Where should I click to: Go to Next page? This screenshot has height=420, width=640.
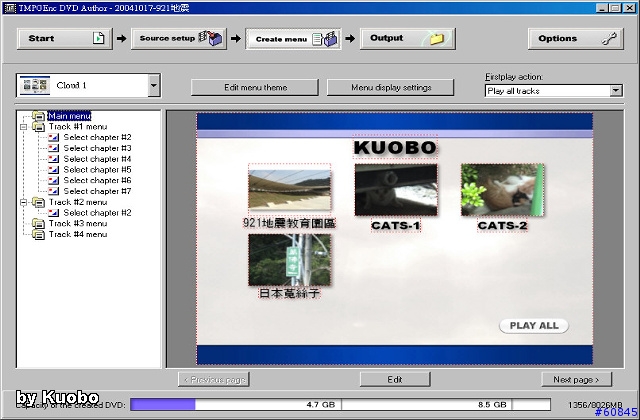pyautogui.click(x=576, y=380)
